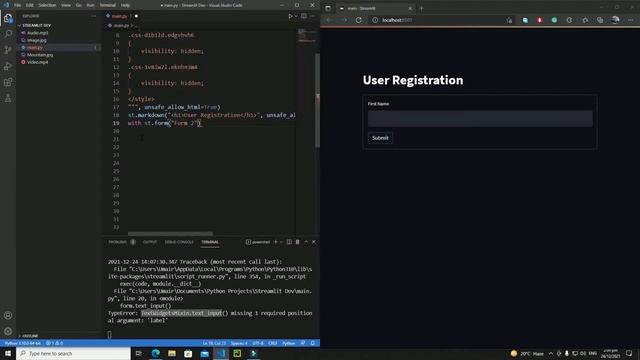Viewport: 640px width, 360px height.
Task: Click the red browser extension icon
Action: (540, 20)
